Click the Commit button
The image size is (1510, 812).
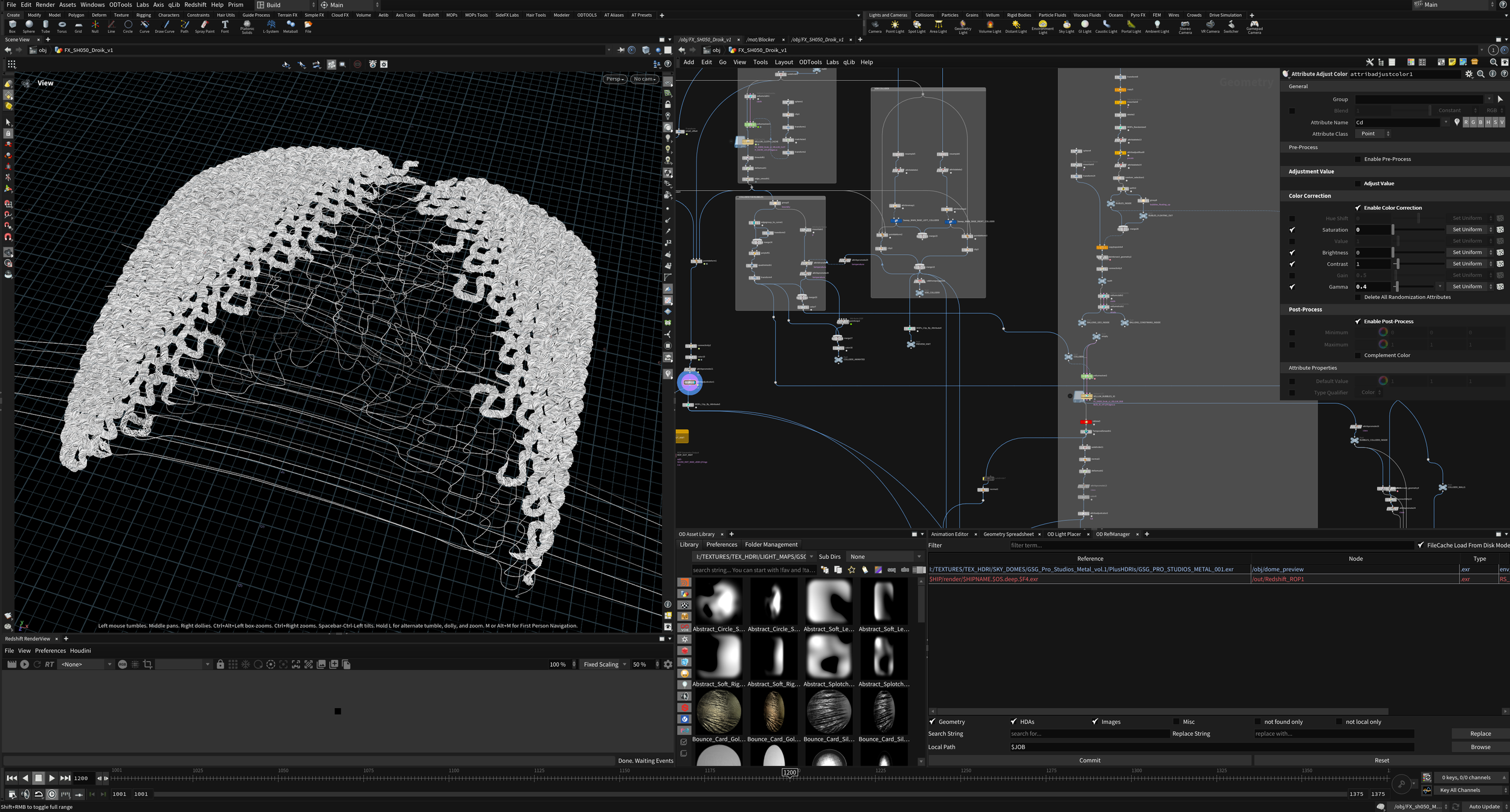(x=1089, y=761)
